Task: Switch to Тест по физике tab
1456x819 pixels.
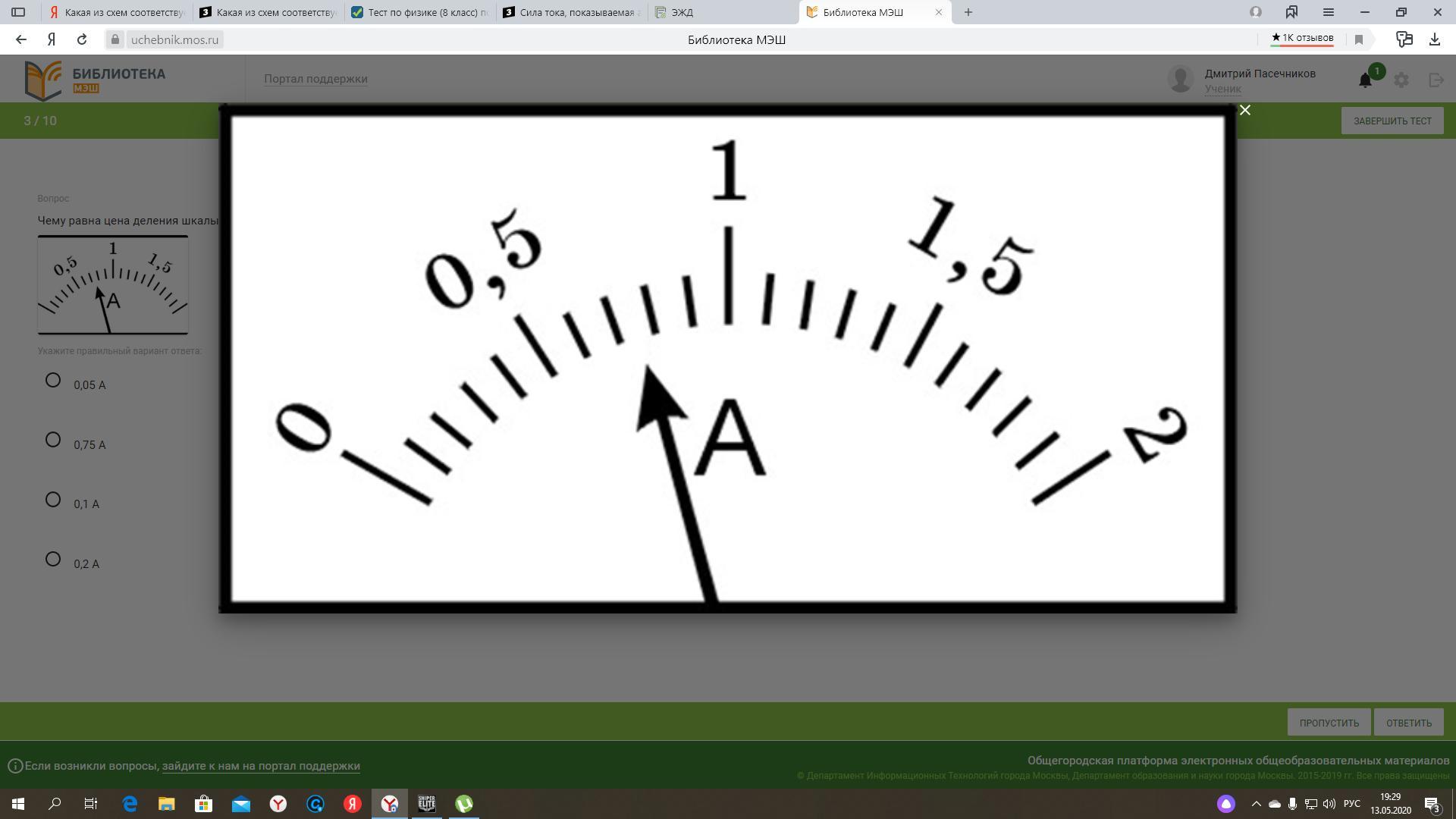Action: tap(421, 12)
